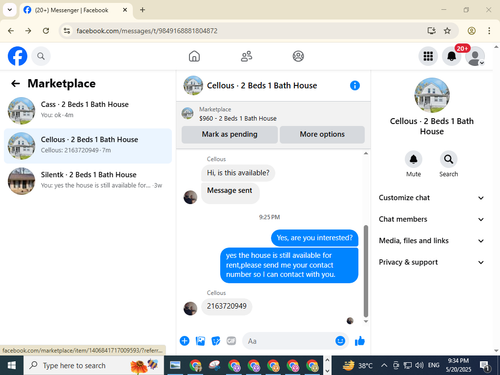The height and width of the screenshot is (375, 500).
Task: Open the tab search dropdown arrow
Action: tap(10, 10)
